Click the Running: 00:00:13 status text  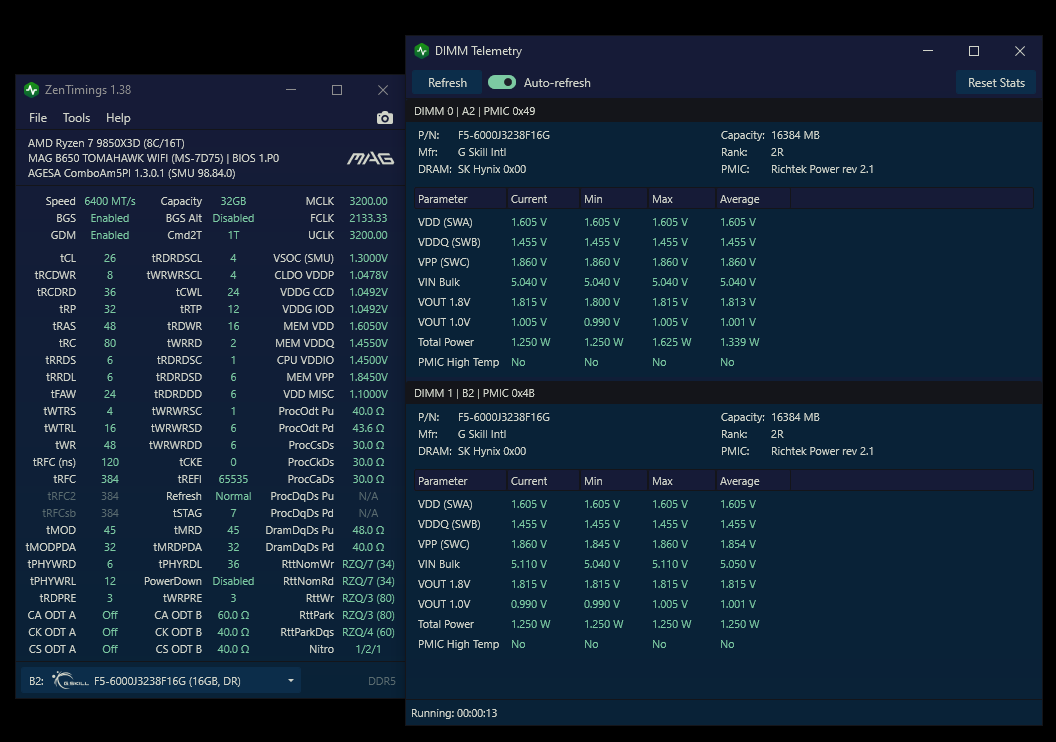(454, 713)
